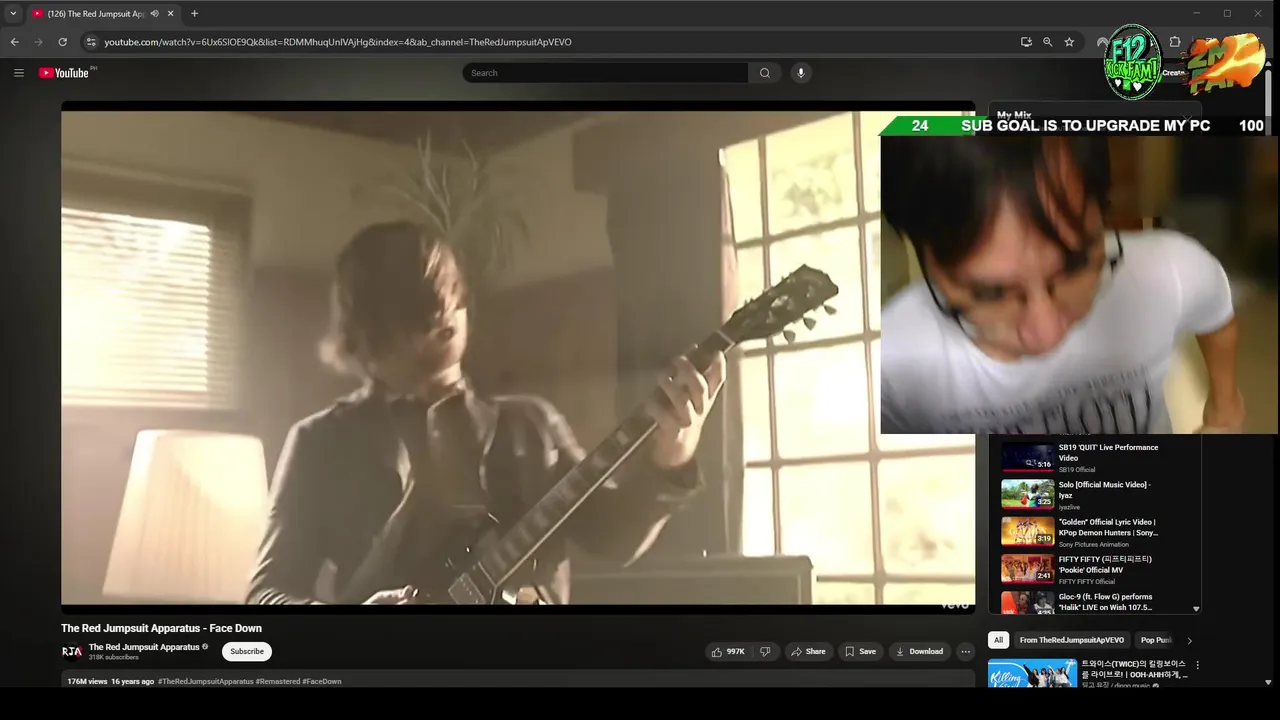The width and height of the screenshot is (1280, 720).
Task: Open more actions ellipsis under video
Action: [965, 651]
